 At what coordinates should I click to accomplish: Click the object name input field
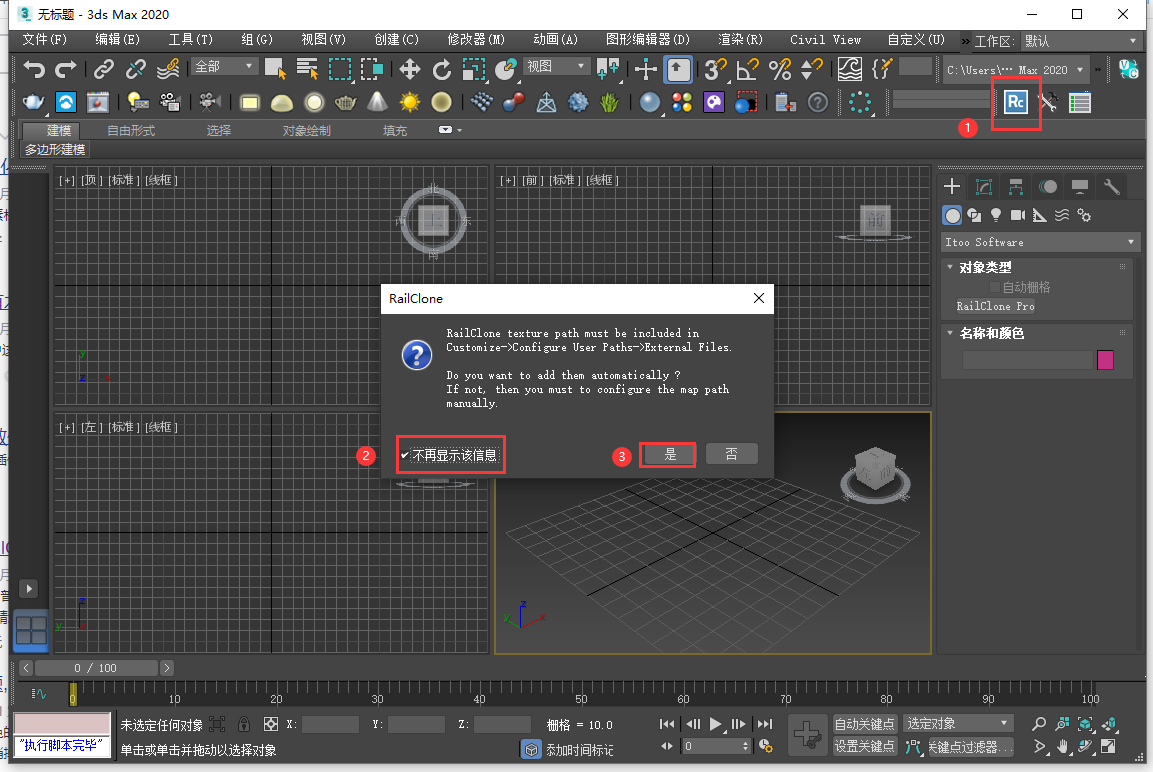[1027, 360]
